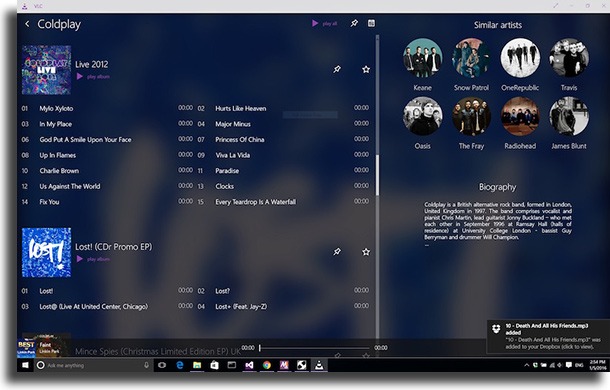Click the Cortana Ask me anything box
The height and width of the screenshot is (390, 610).
click(x=93, y=365)
